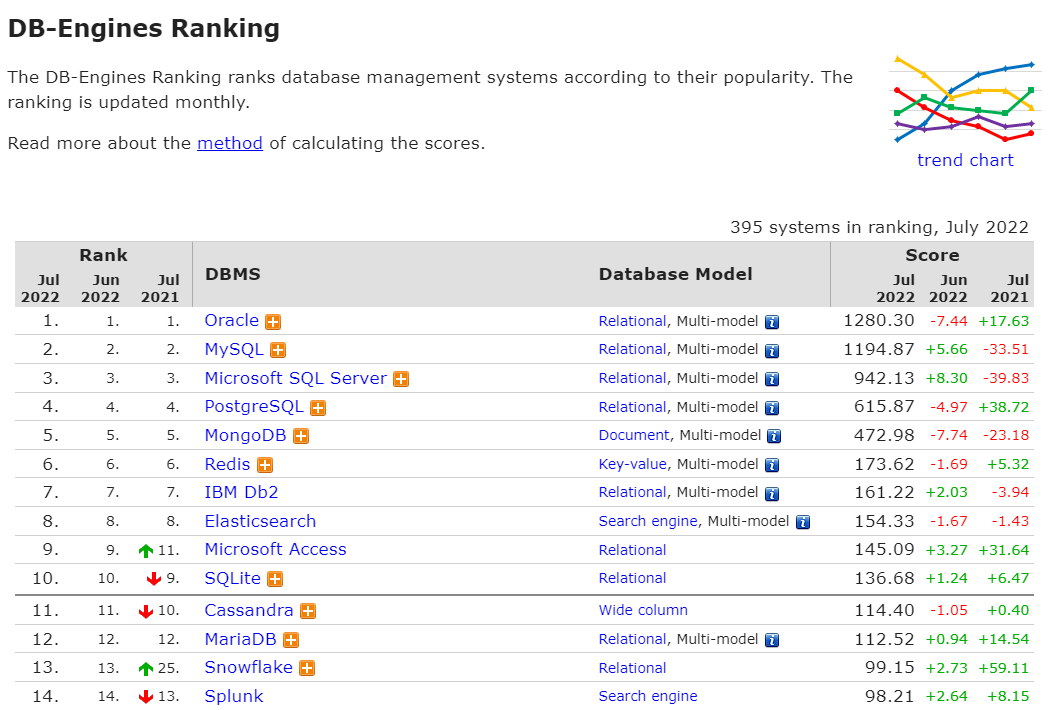
Task: Open the MongoDB link
Action: click(245, 436)
